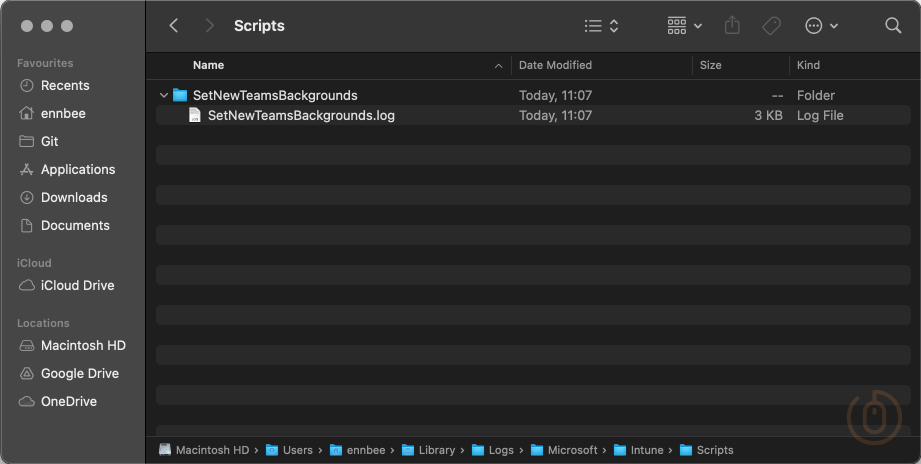Sort by Date Modified column
The width and height of the screenshot is (921, 464).
coord(555,65)
